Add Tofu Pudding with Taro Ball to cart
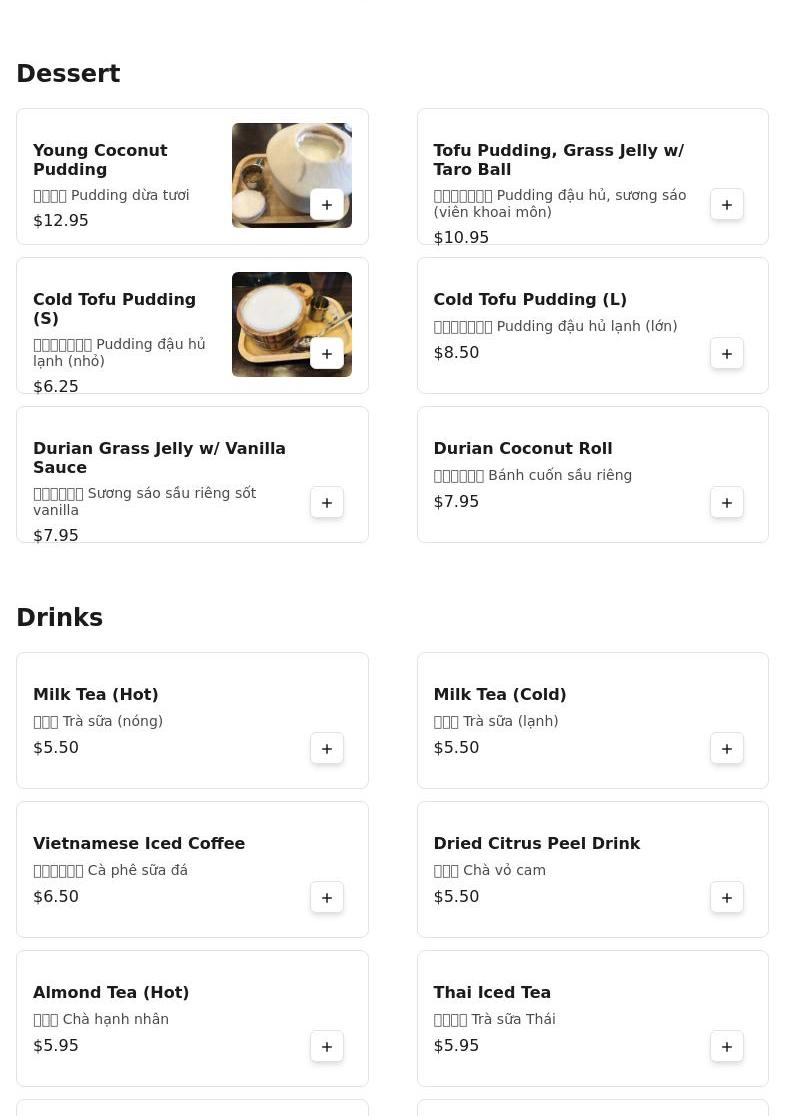 point(727,204)
